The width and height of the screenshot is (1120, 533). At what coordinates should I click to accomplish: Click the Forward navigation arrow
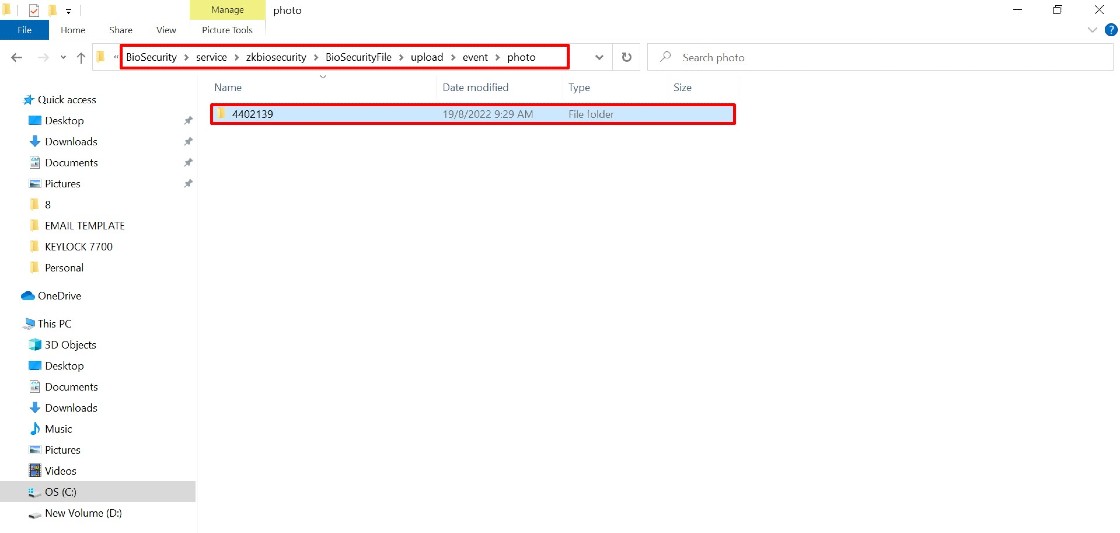(x=42, y=58)
